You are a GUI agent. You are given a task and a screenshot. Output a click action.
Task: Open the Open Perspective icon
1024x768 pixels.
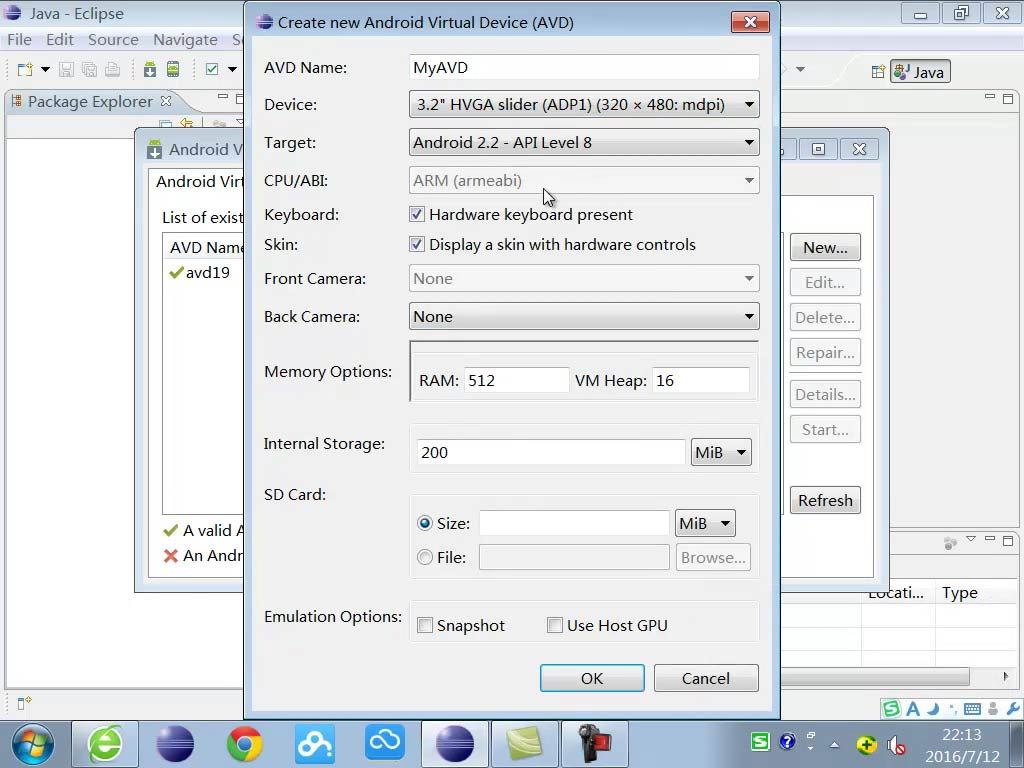[x=878, y=72]
